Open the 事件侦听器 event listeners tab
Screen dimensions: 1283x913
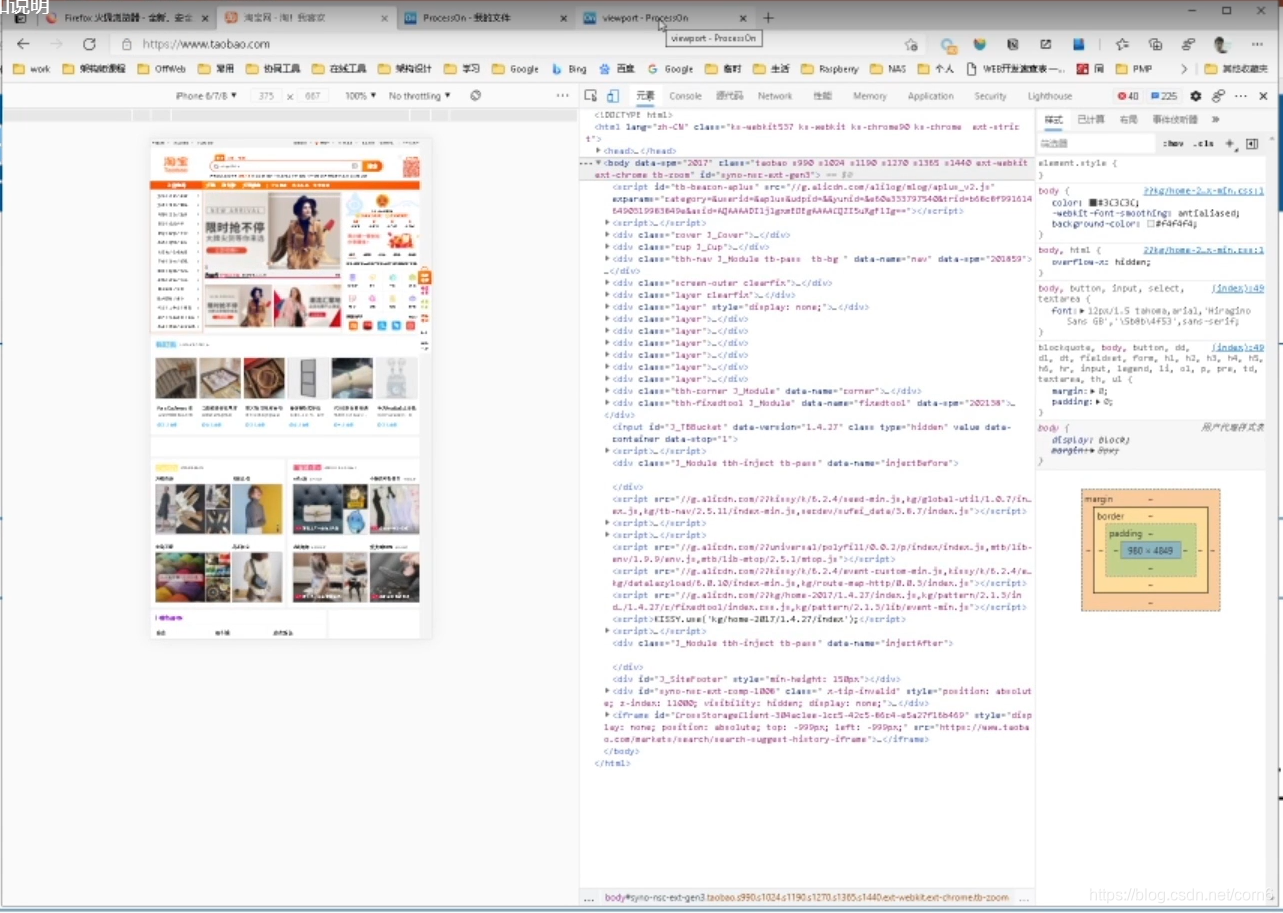(1175, 119)
